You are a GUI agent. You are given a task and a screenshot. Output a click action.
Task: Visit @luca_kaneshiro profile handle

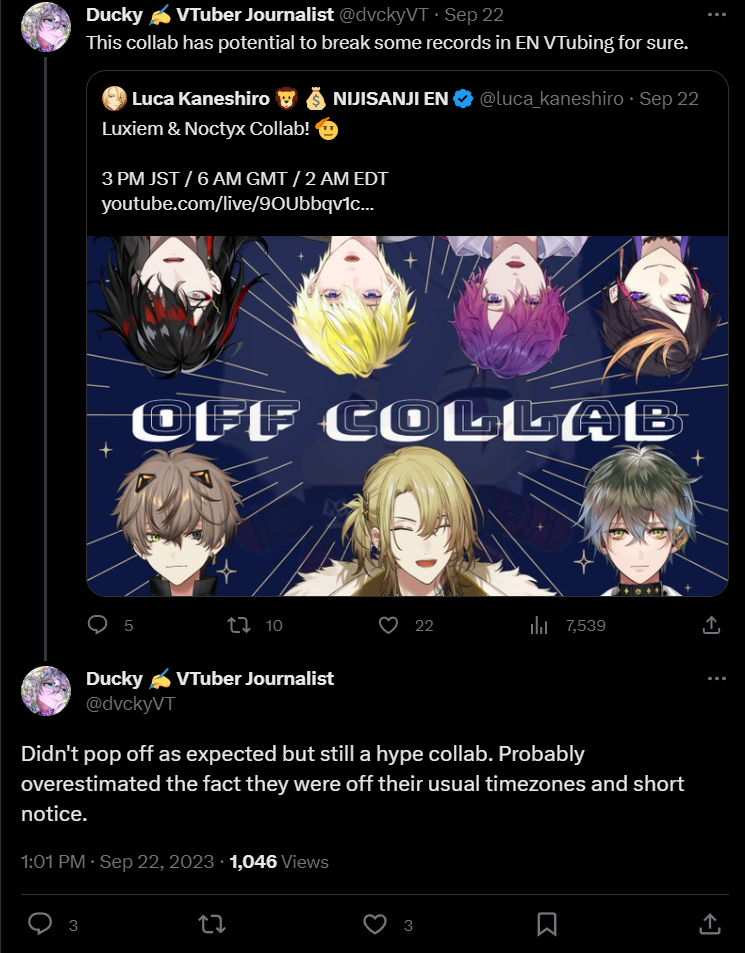(551, 98)
